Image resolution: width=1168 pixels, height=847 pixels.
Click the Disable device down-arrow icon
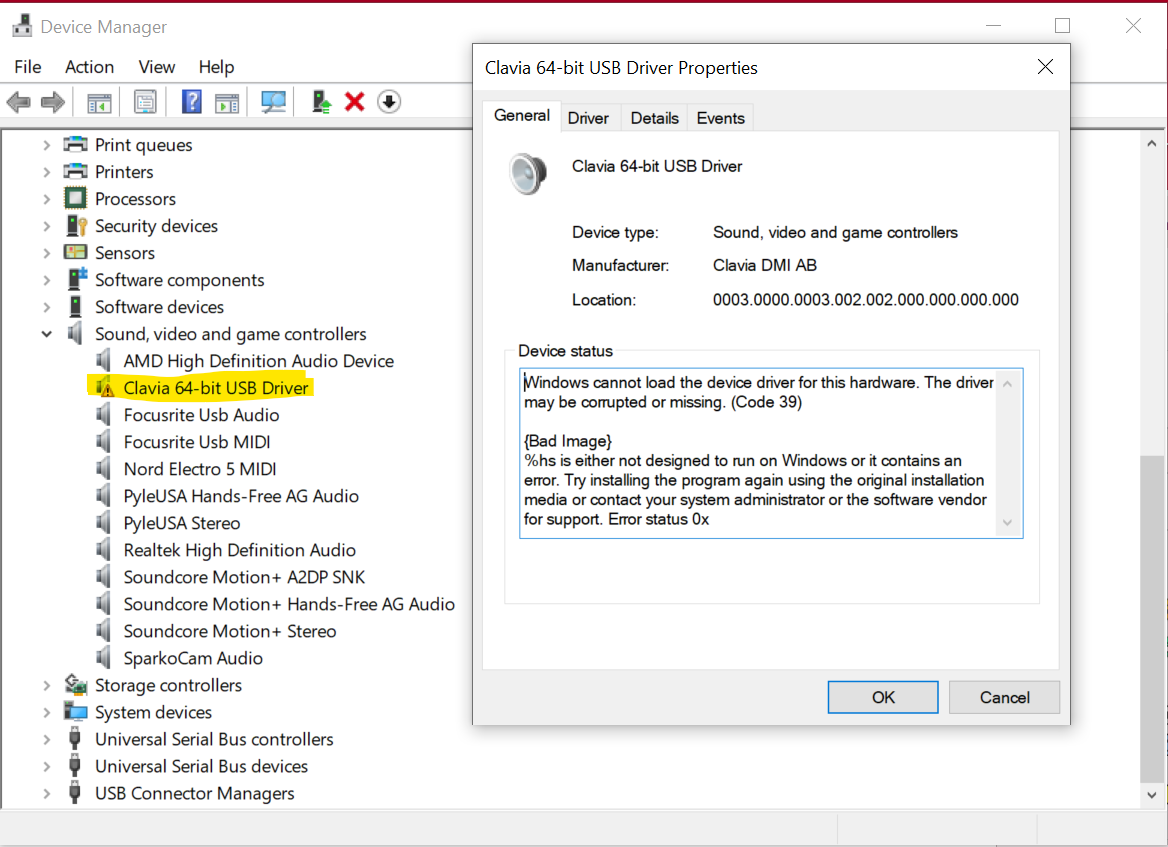point(389,101)
